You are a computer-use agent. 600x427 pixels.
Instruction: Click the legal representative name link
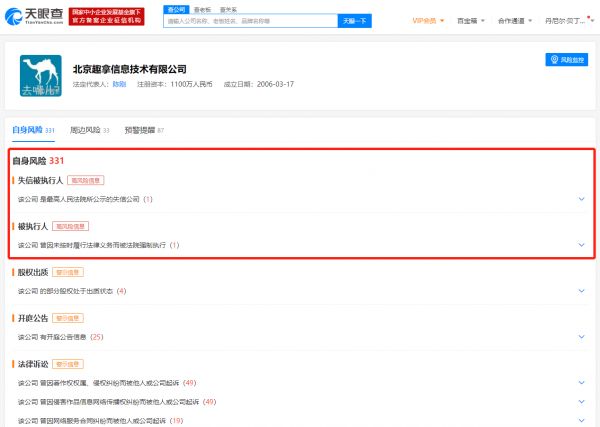[x=119, y=84]
